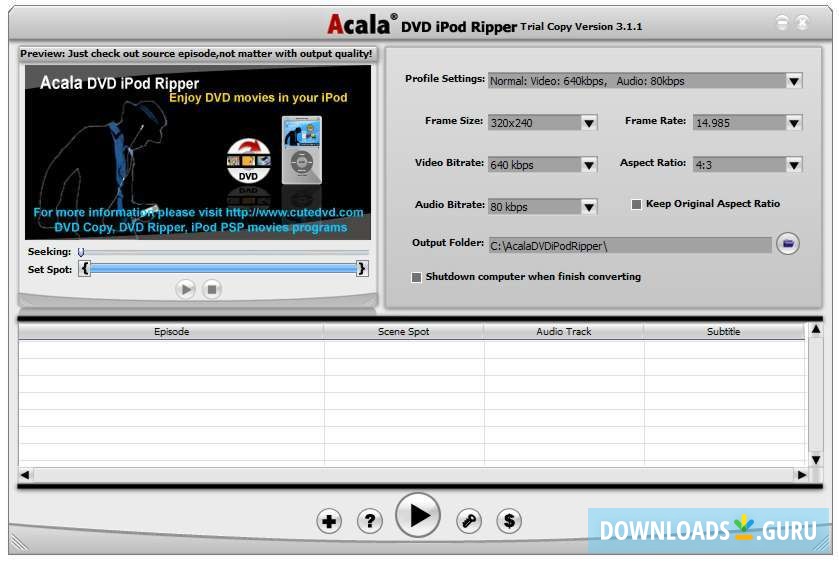This screenshot has height=563, width=839.
Task: Click list scroll left arrow
Action: coord(25,475)
